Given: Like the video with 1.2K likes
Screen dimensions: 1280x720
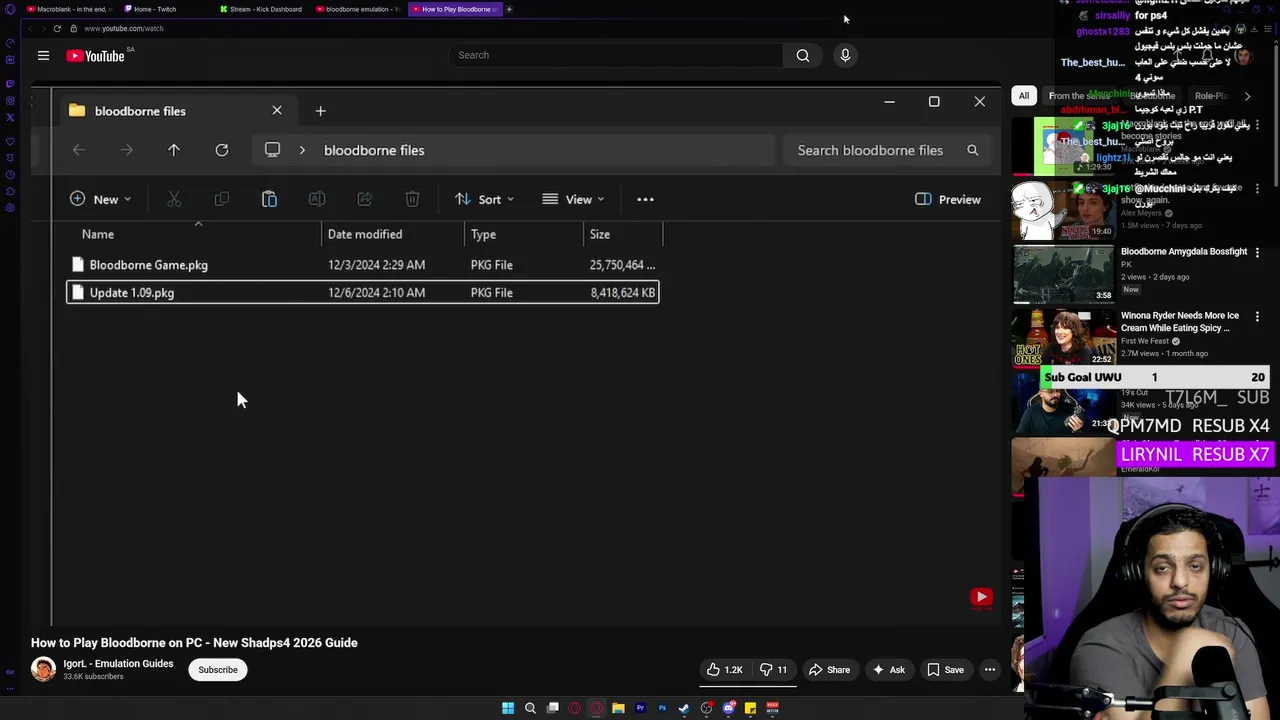Looking at the screenshot, I should click(725, 670).
